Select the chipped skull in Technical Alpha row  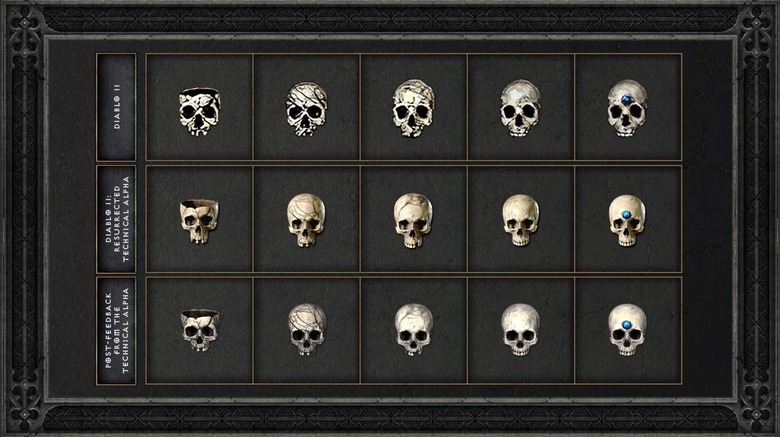tap(199, 221)
